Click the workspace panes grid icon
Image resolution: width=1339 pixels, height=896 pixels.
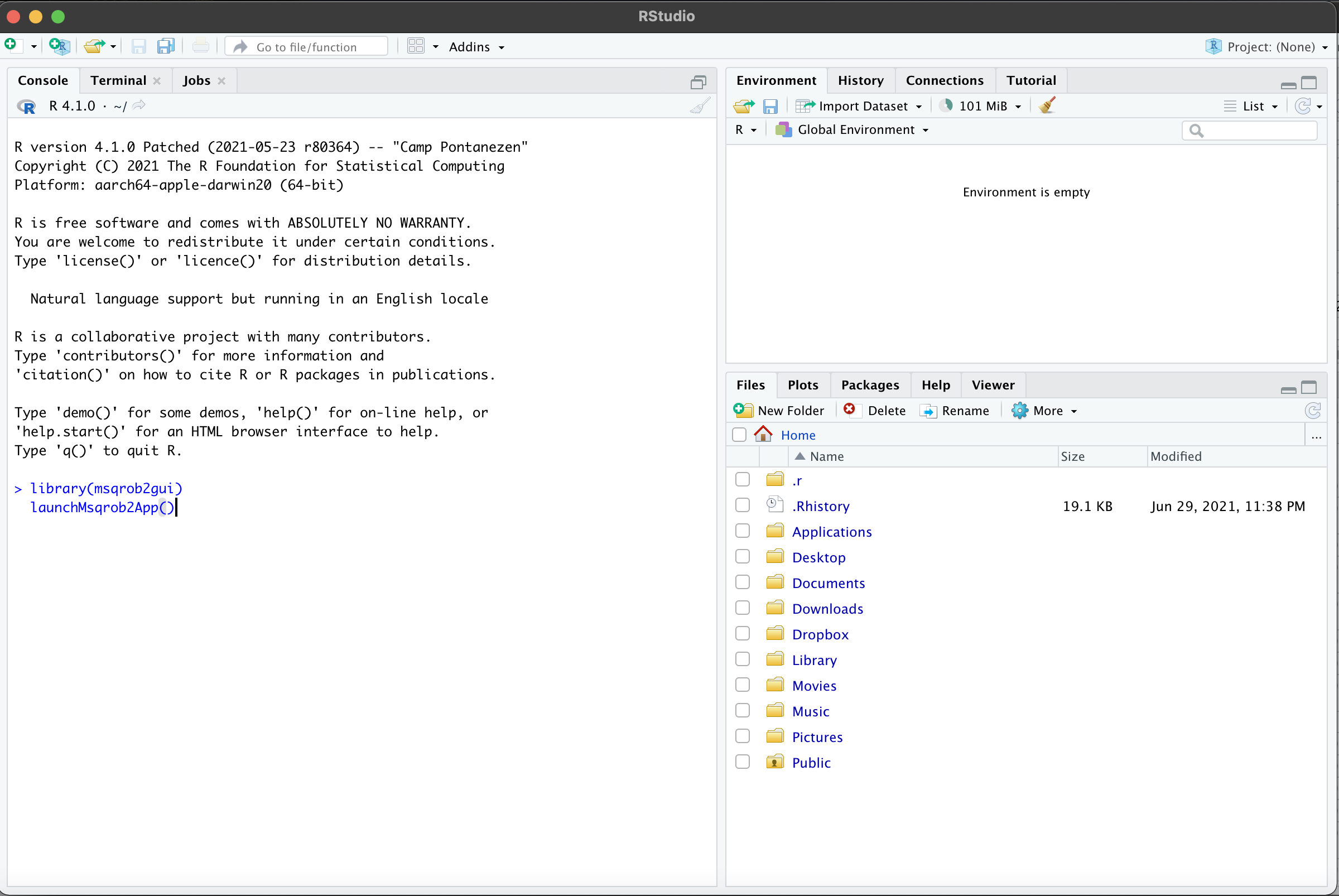click(x=416, y=46)
